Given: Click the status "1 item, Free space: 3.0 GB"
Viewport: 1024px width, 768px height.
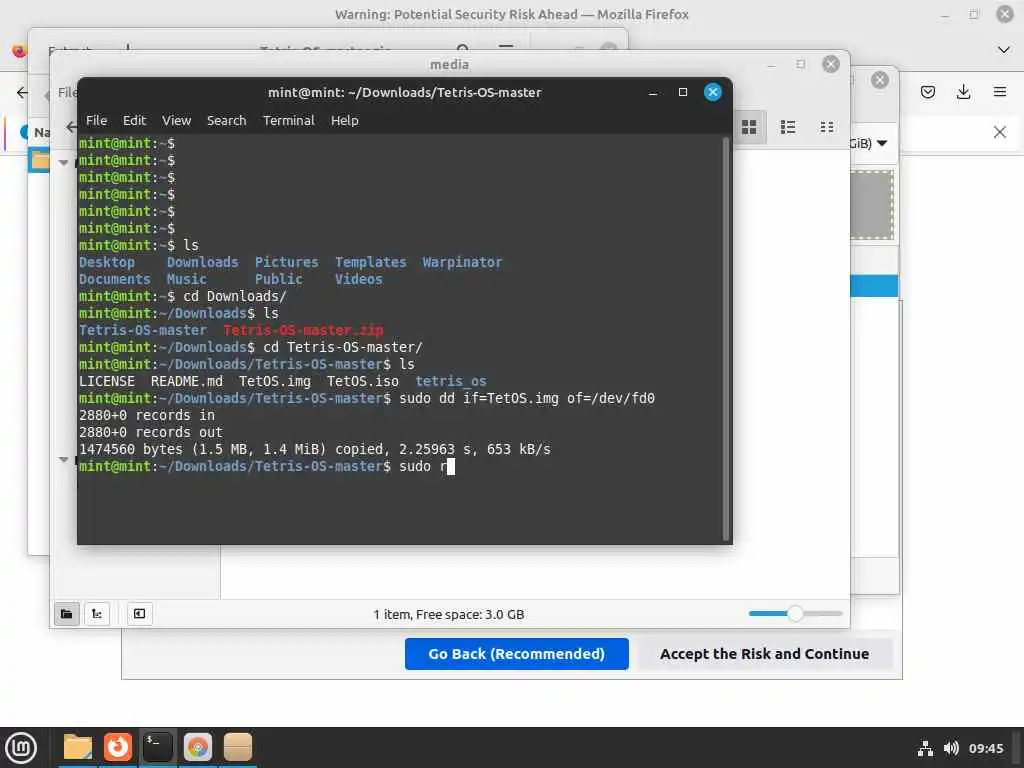Looking at the screenshot, I should coord(449,615).
